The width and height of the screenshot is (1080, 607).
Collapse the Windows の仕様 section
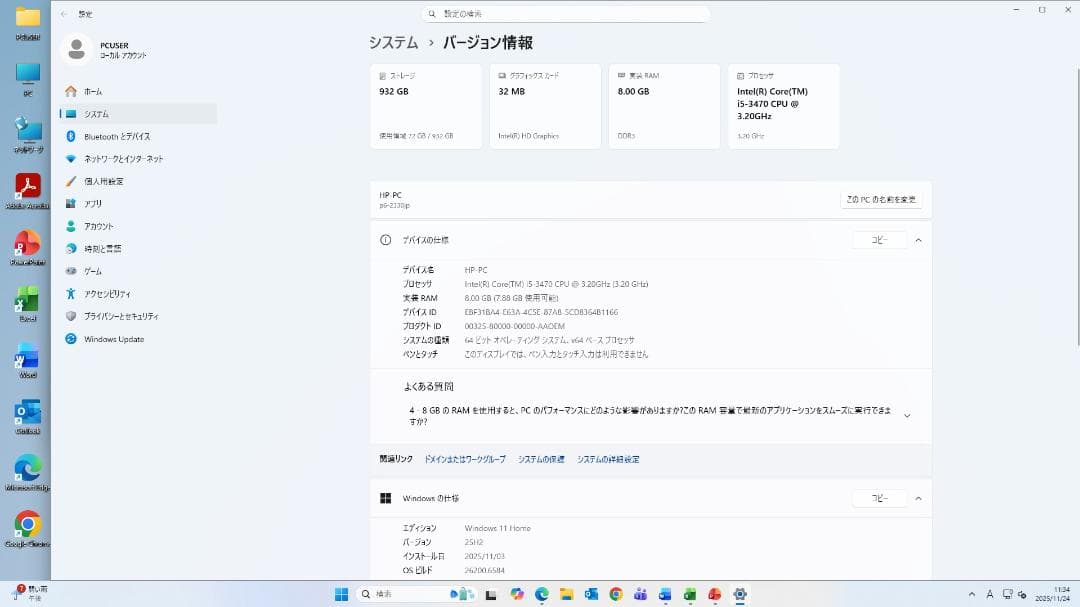(x=918, y=498)
